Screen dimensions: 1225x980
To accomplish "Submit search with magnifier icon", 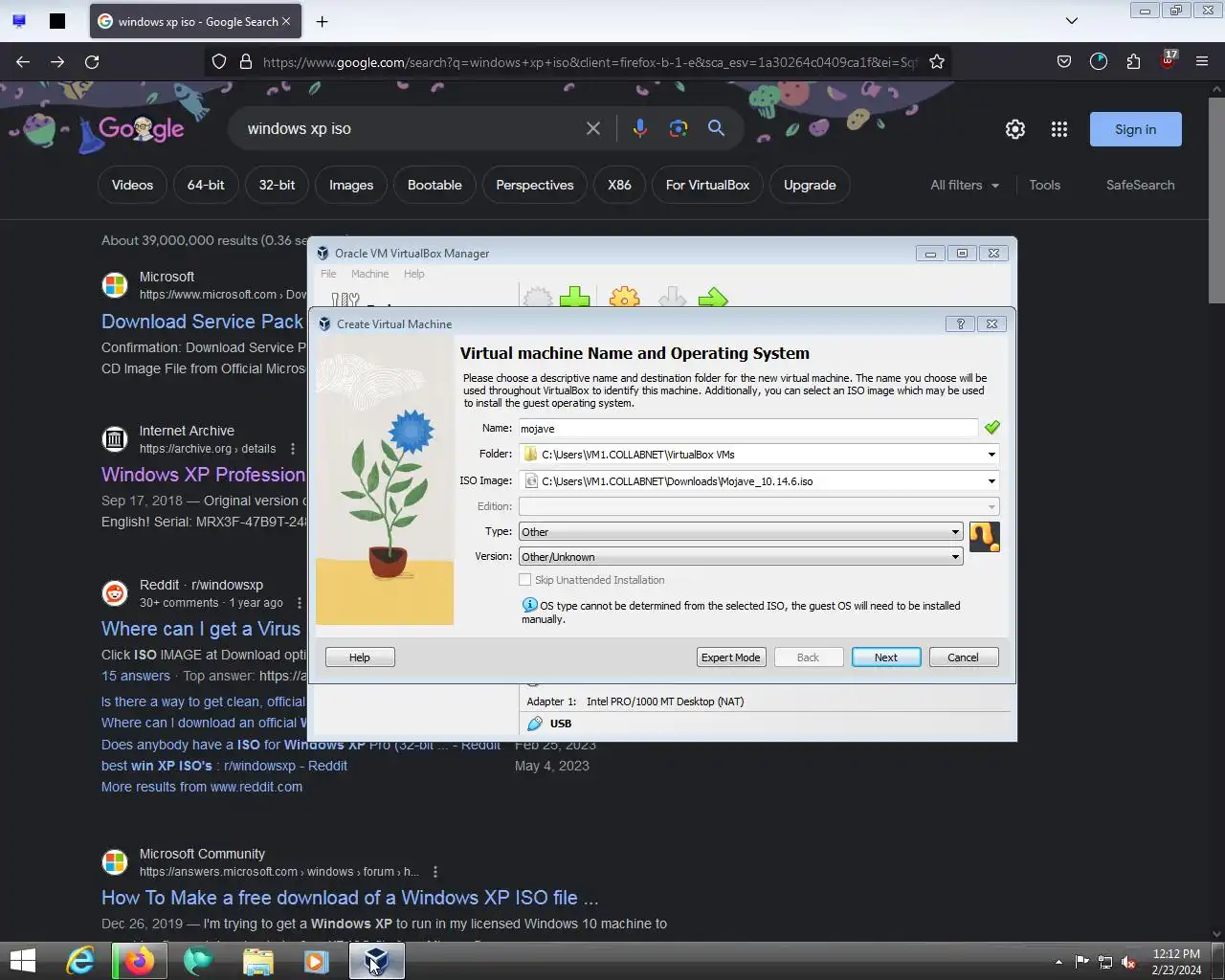I will point(716,128).
